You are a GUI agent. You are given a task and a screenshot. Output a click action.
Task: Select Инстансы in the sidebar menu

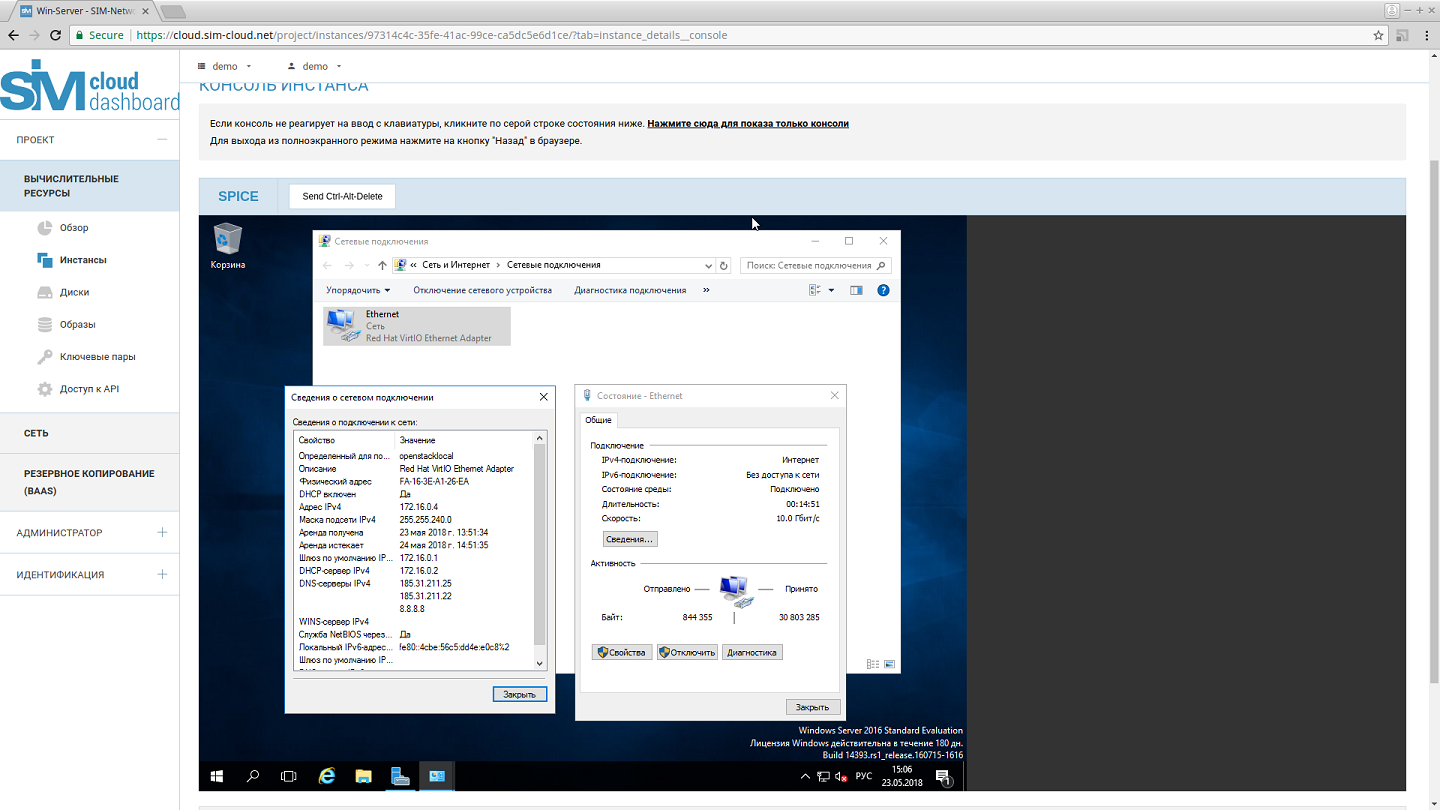[x=83, y=260]
